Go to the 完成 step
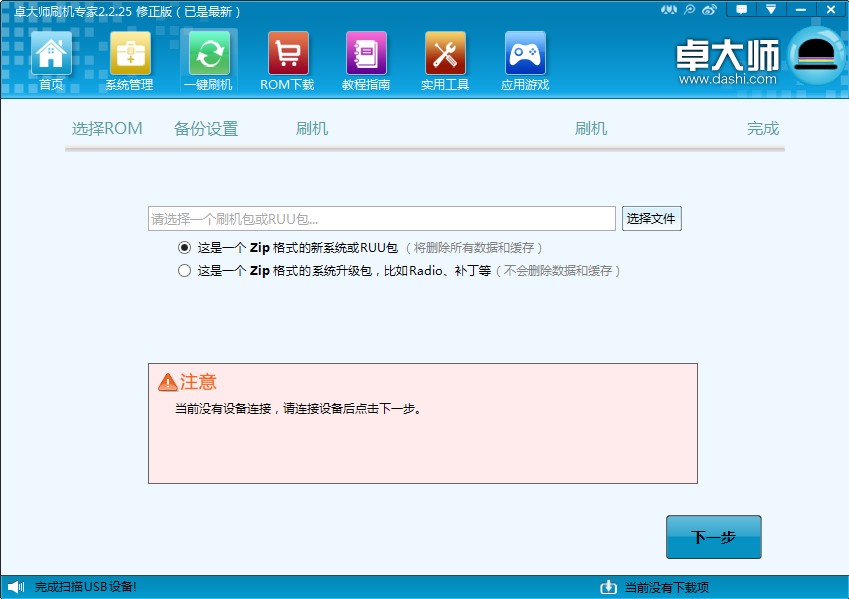The height and width of the screenshot is (599, 849). 763,128
